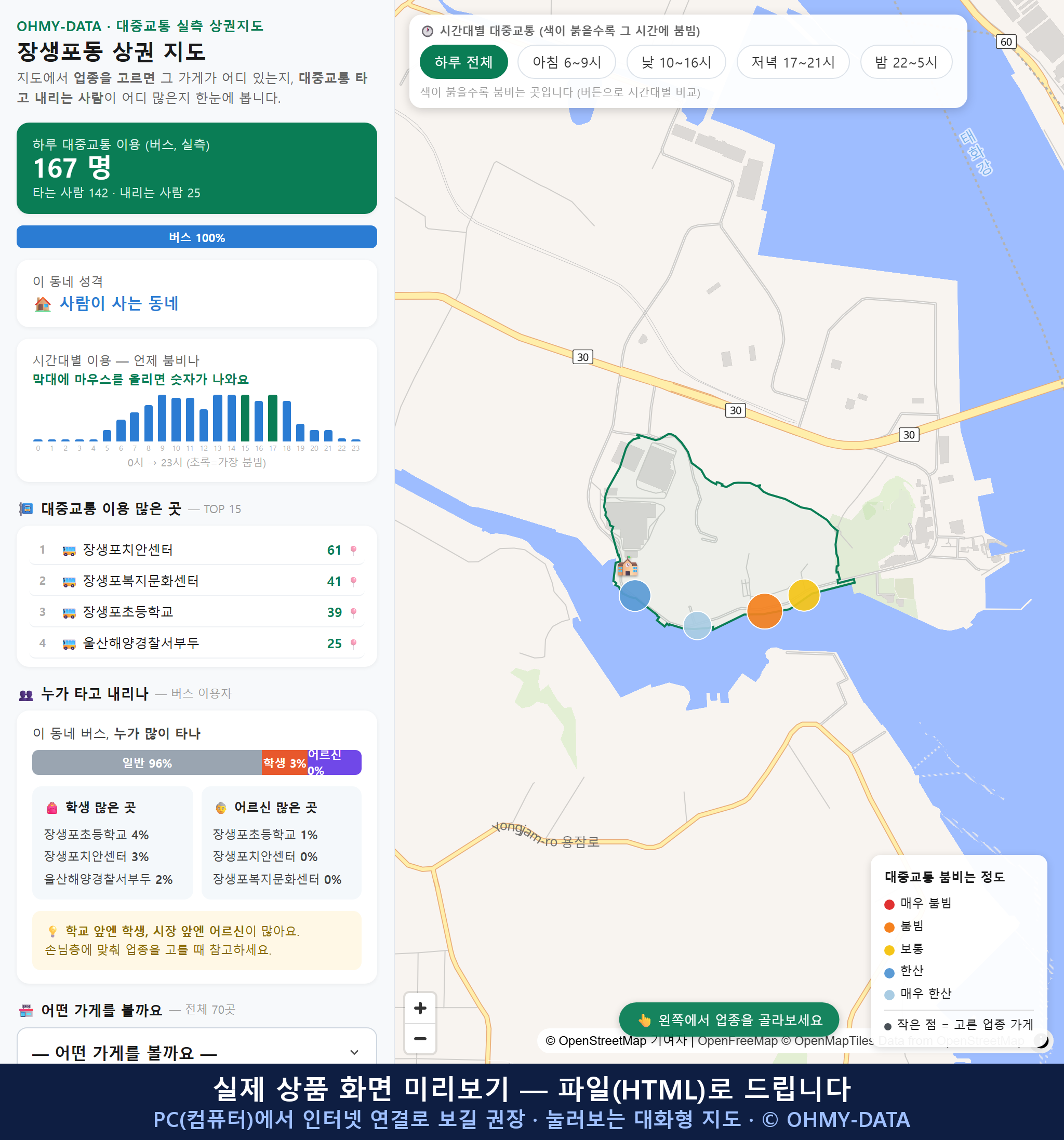The width and height of the screenshot is (1064, 1140).
Task: Click the people icon by 누가 타고 내리나
Action: (26, 695)
